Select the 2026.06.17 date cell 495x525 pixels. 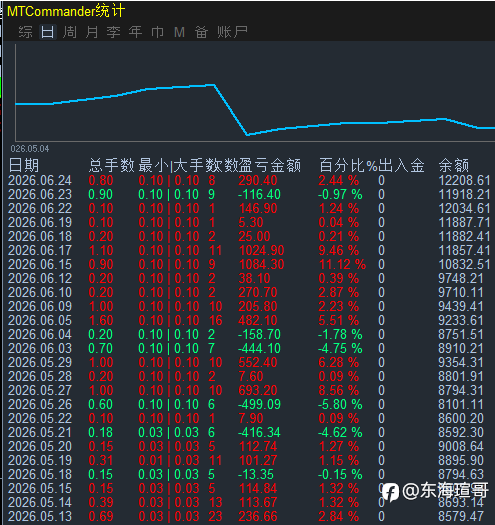pos(40,250)
